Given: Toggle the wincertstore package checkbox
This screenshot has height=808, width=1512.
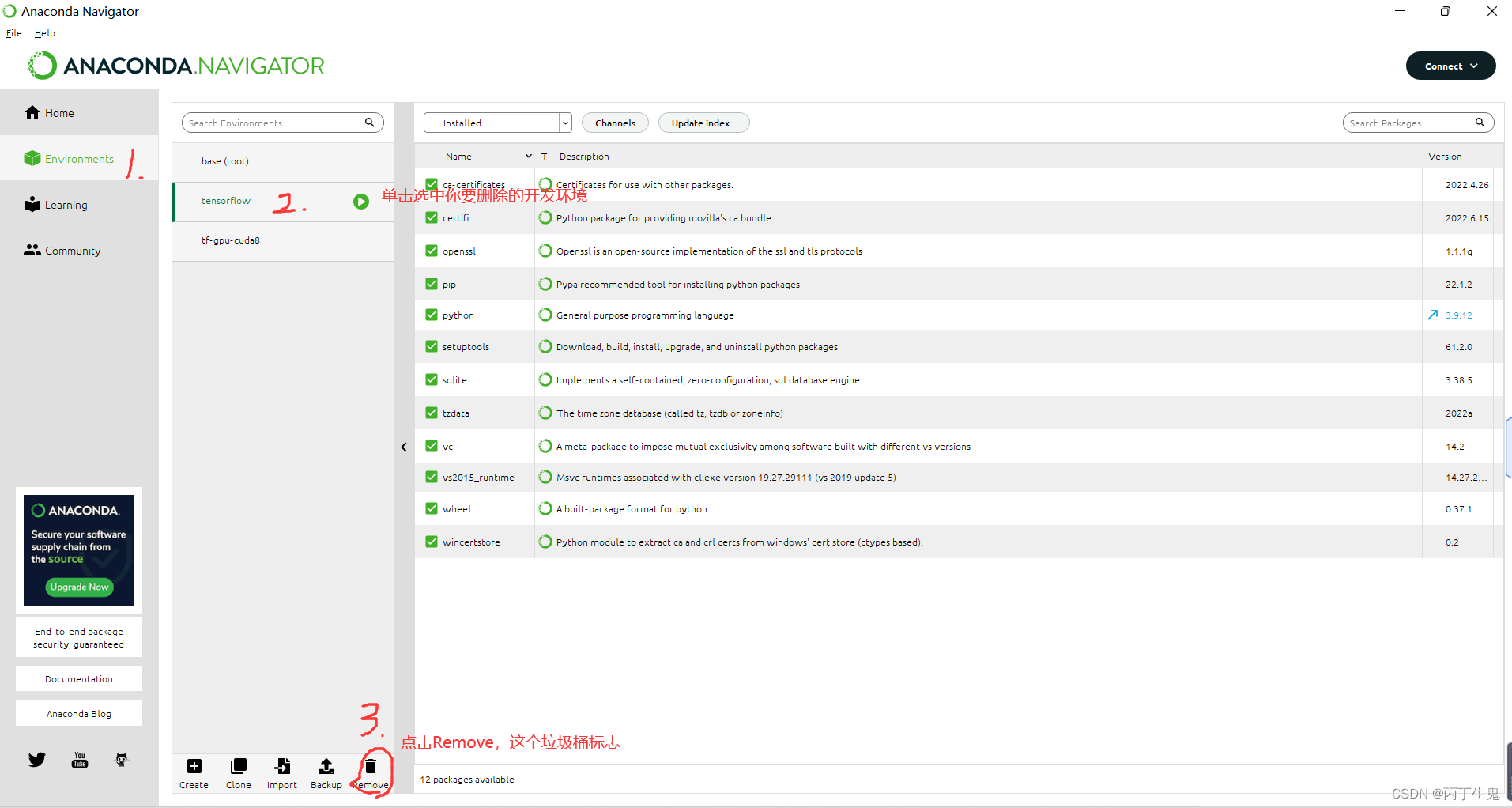Looking at the screenshot, I should click(432, 542).
